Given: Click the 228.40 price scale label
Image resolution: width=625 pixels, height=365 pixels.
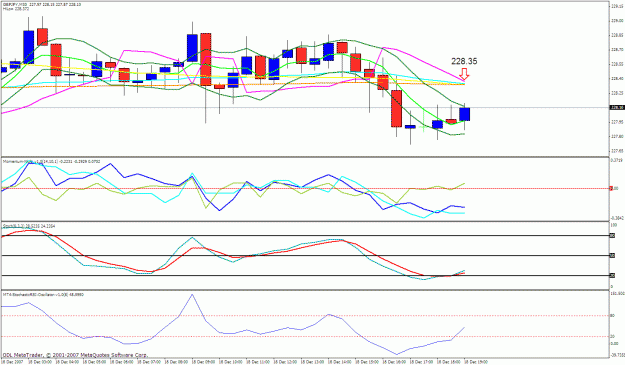Looking at the screenshot, I should click(617, 78).
